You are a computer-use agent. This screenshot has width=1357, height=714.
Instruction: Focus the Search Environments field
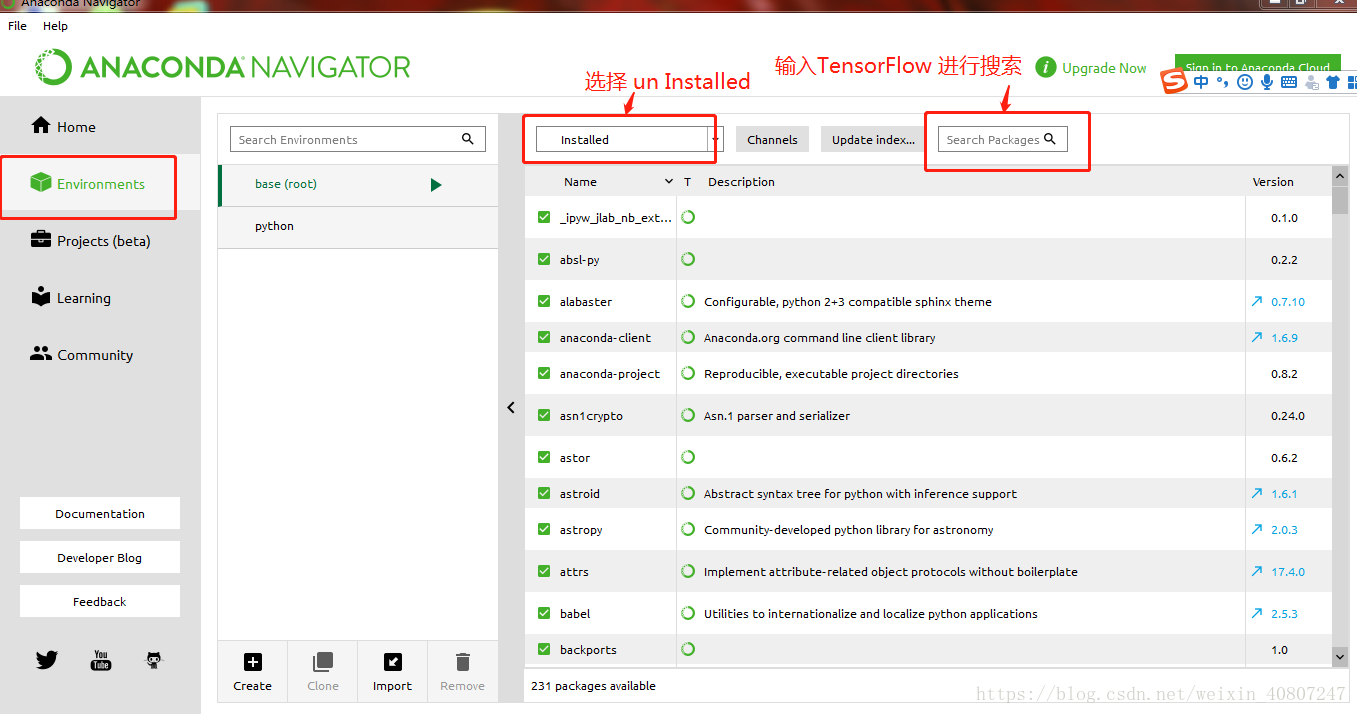point(358,139)
